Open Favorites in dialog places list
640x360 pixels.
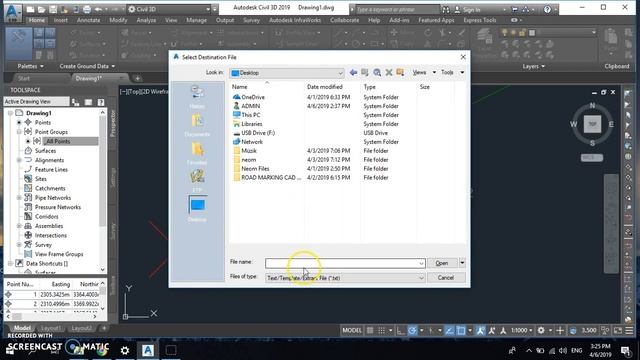[x=197, y=153]
